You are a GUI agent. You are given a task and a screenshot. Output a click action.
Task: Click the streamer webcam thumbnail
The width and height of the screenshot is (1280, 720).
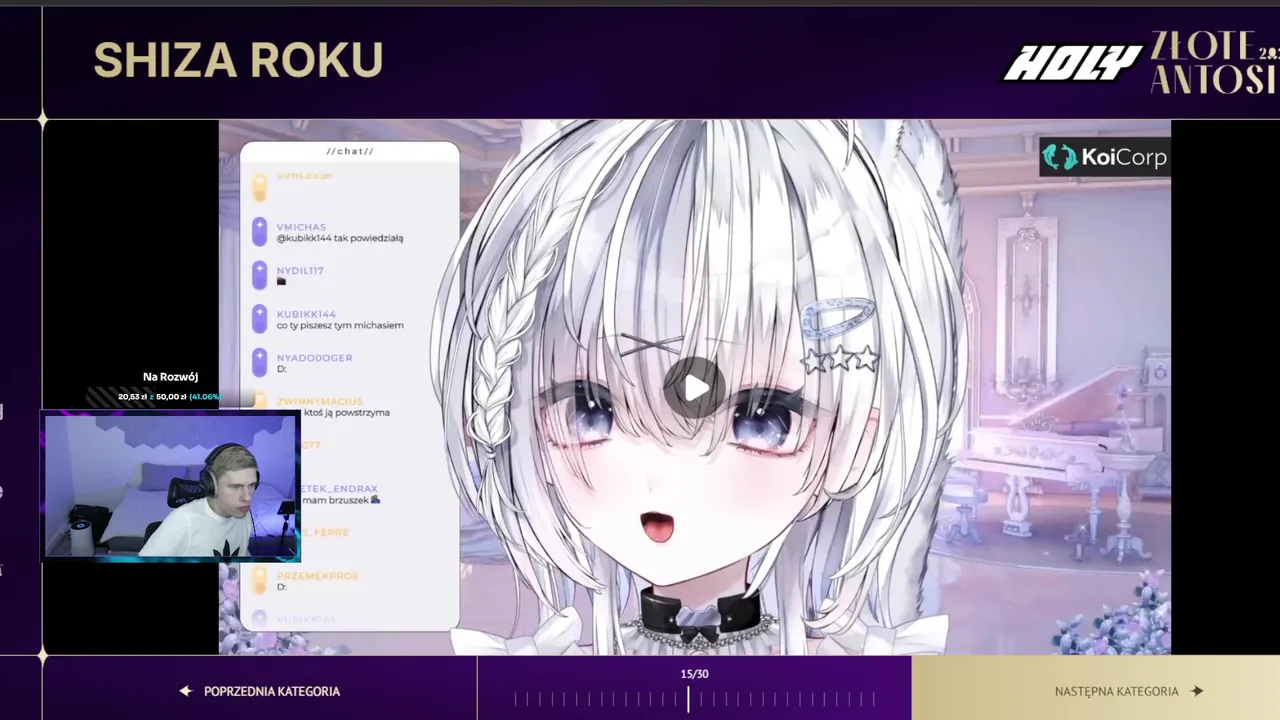[x=171, y=486]
